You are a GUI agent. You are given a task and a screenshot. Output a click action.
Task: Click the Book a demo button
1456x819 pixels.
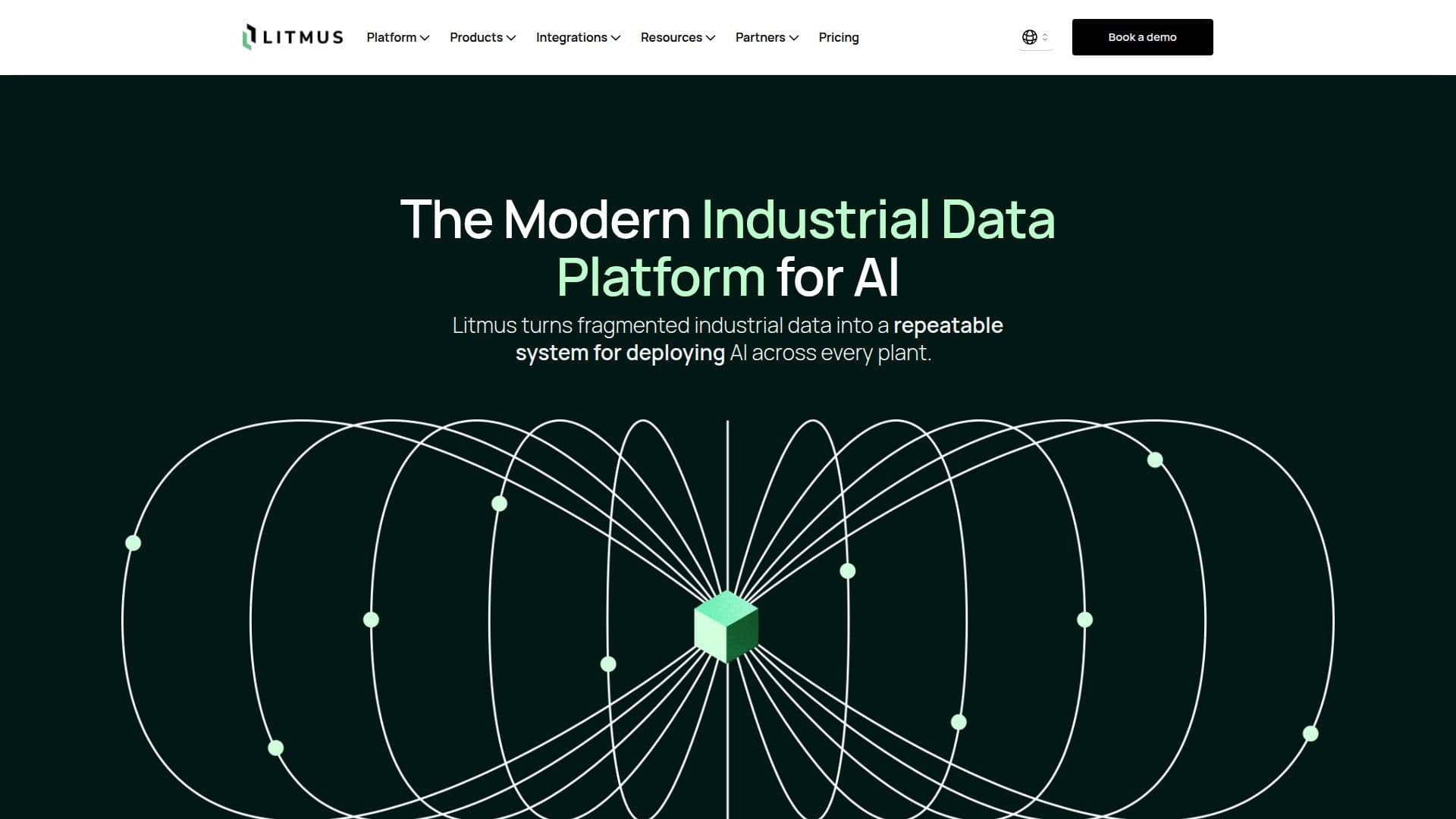[1142, 37]
